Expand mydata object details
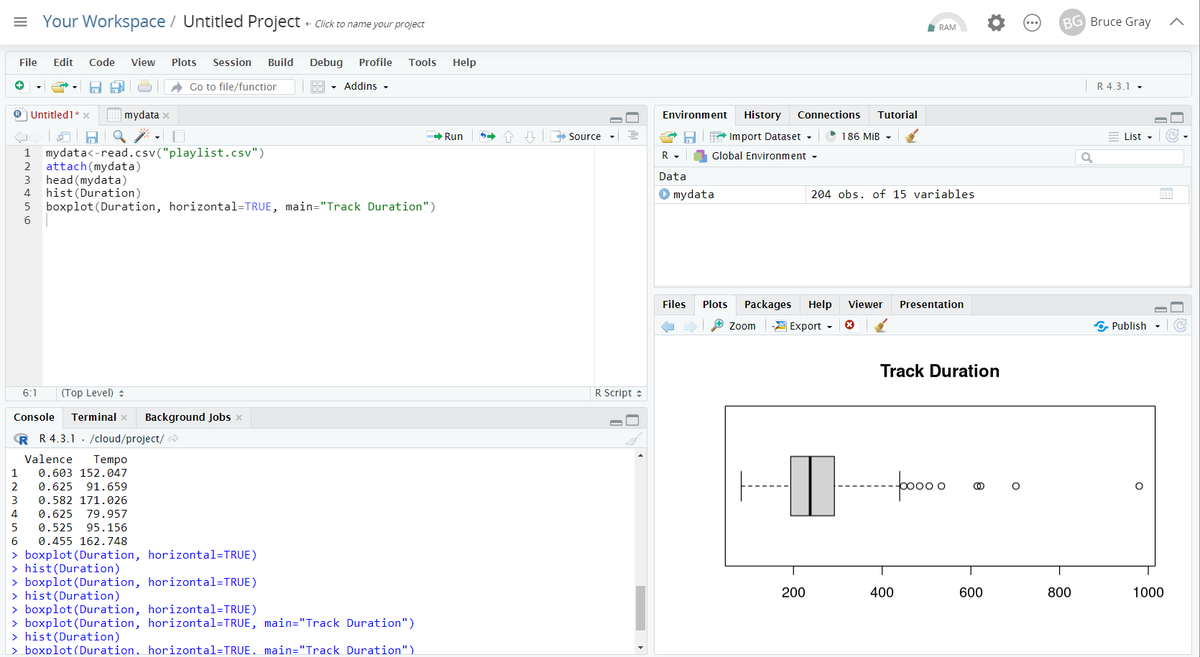This screenshot has width=1200, height=657. (665, 194)
